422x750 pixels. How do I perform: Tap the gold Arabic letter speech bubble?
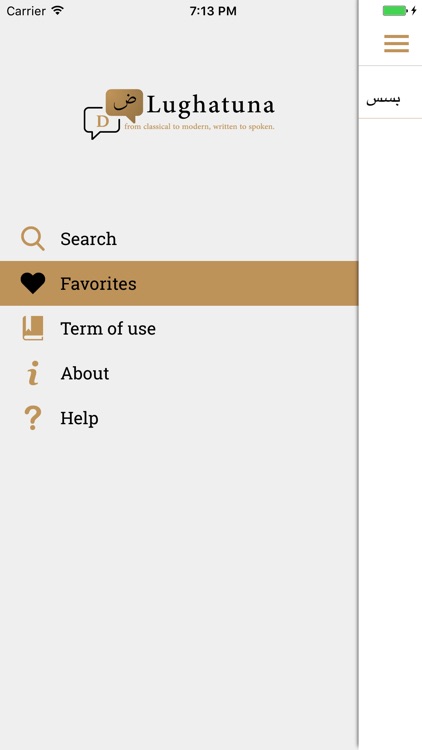(124, 104)
